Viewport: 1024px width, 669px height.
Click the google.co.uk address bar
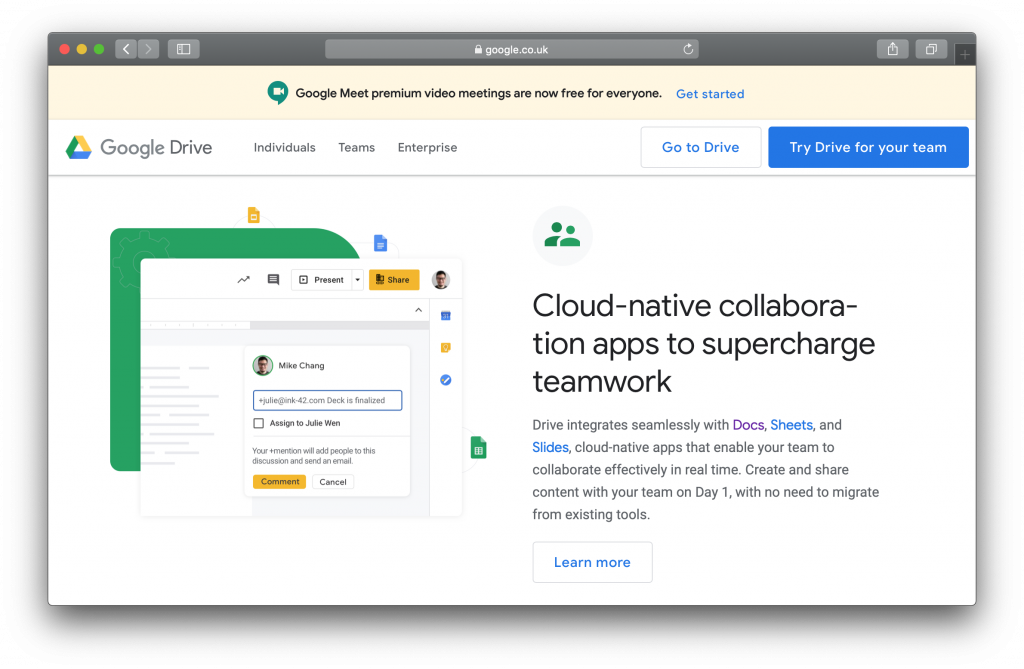[512, 49]
